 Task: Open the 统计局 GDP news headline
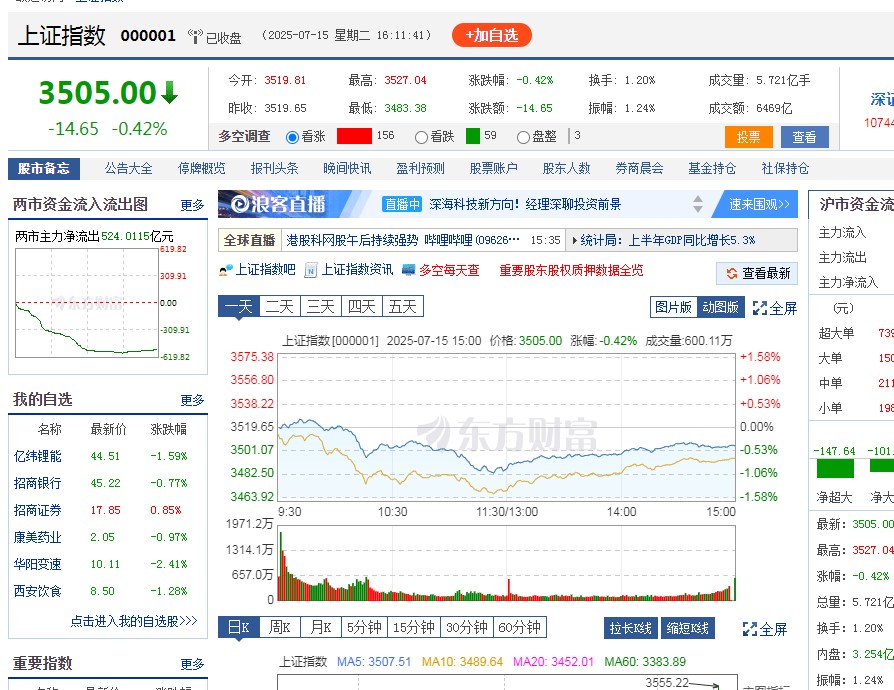tap(668, 241)
